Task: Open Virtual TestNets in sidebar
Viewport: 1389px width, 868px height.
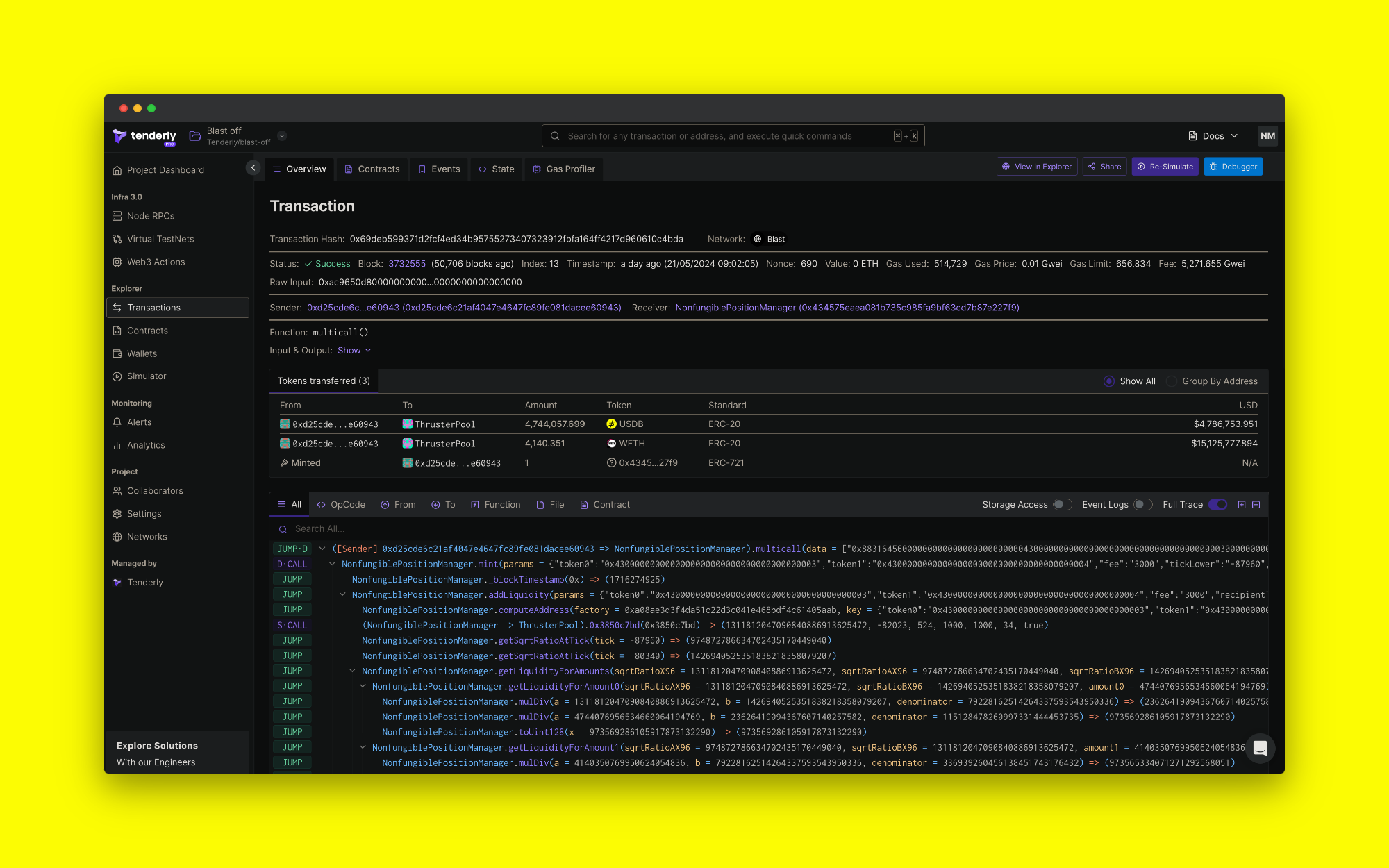Action: click(160, 239)
